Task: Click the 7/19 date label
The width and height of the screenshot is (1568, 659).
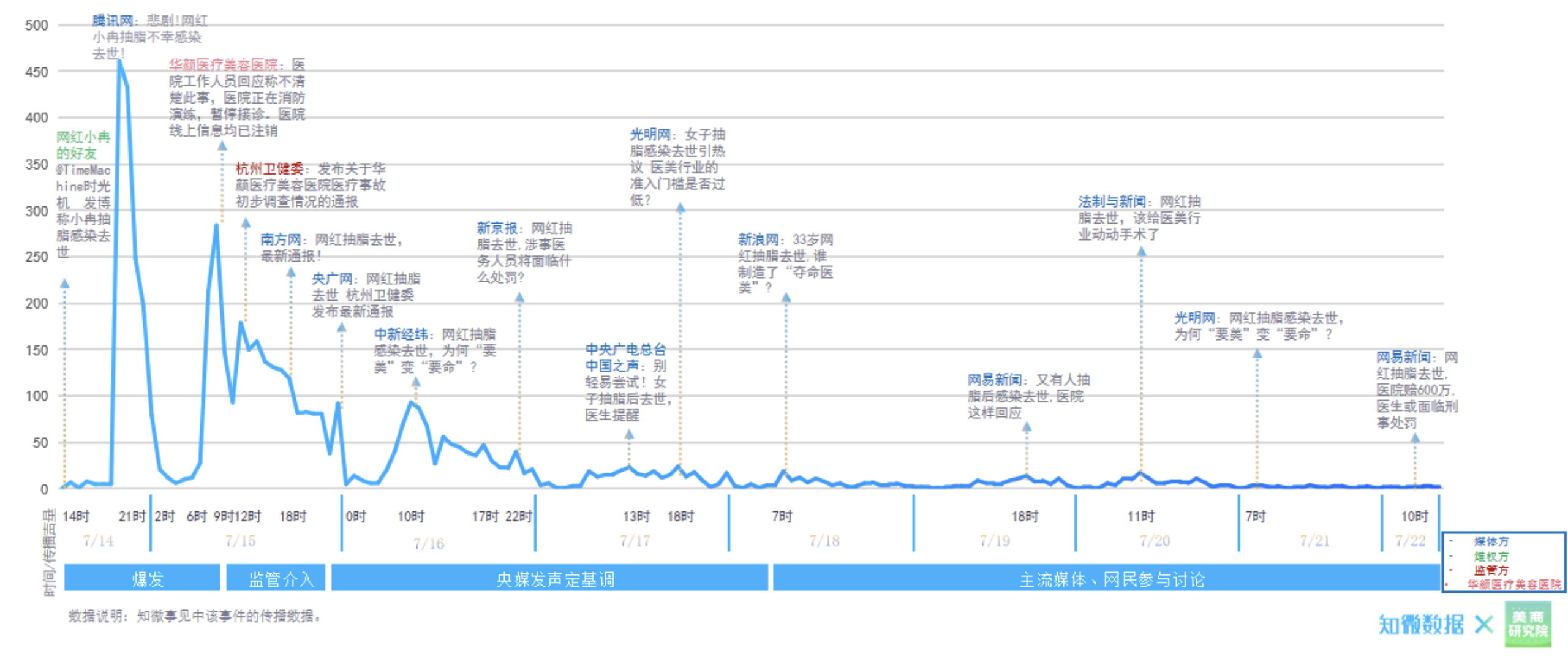Action: 994,541
